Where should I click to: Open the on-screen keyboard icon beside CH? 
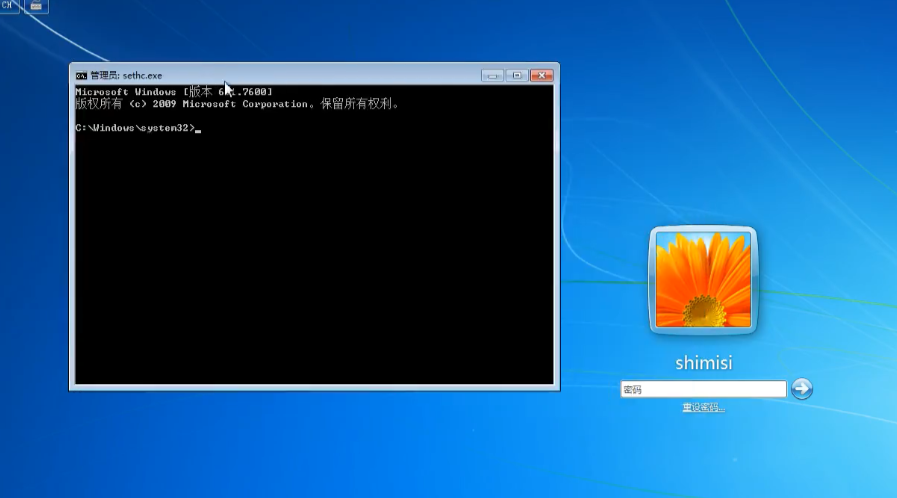(36, 6)
